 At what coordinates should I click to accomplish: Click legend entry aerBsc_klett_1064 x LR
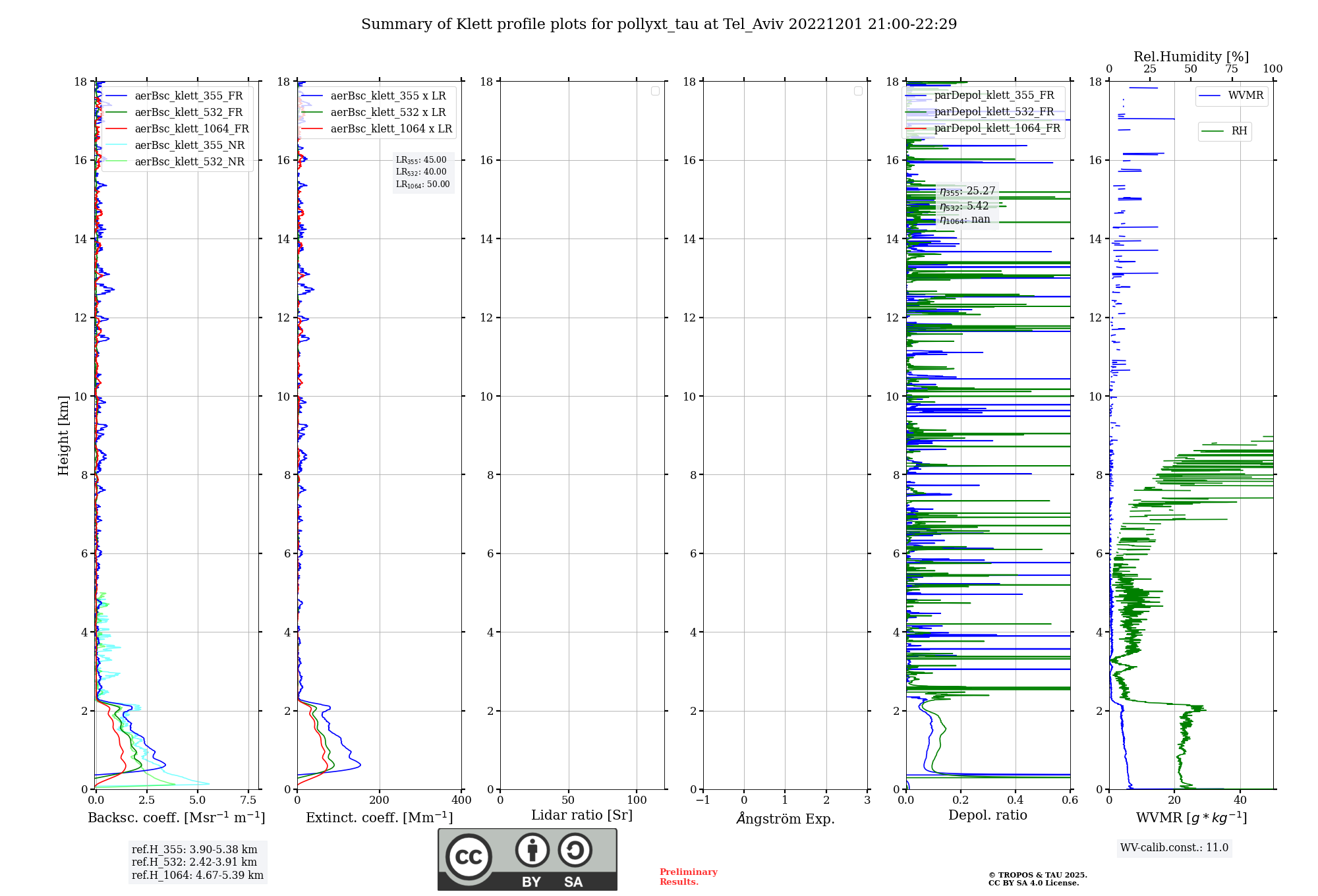(x=378, y=129)
